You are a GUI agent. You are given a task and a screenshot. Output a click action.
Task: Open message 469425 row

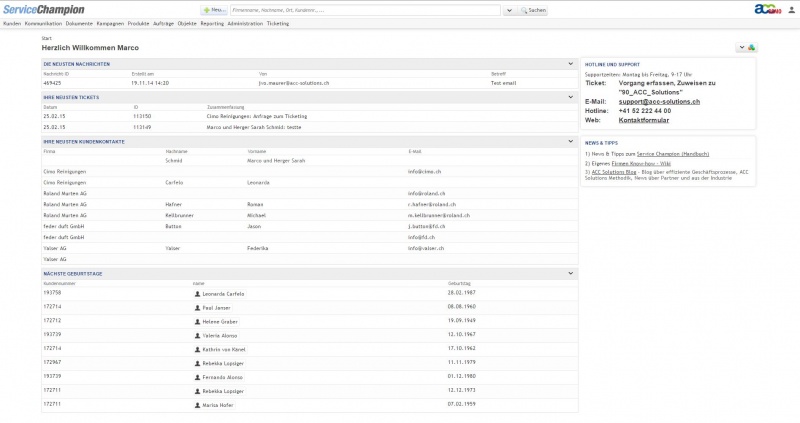(x=310, y=83)
